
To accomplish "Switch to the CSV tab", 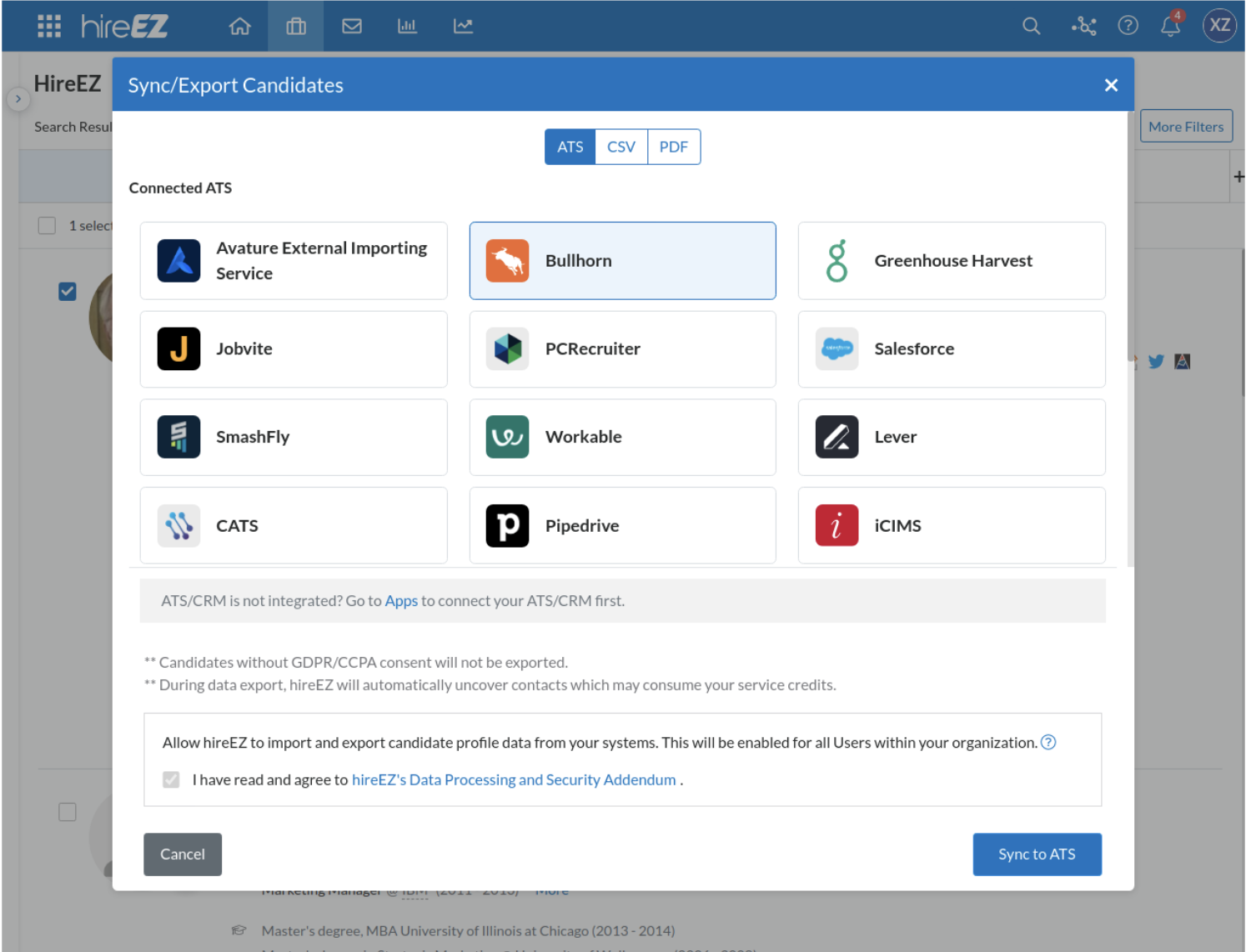I will (620, 147).
